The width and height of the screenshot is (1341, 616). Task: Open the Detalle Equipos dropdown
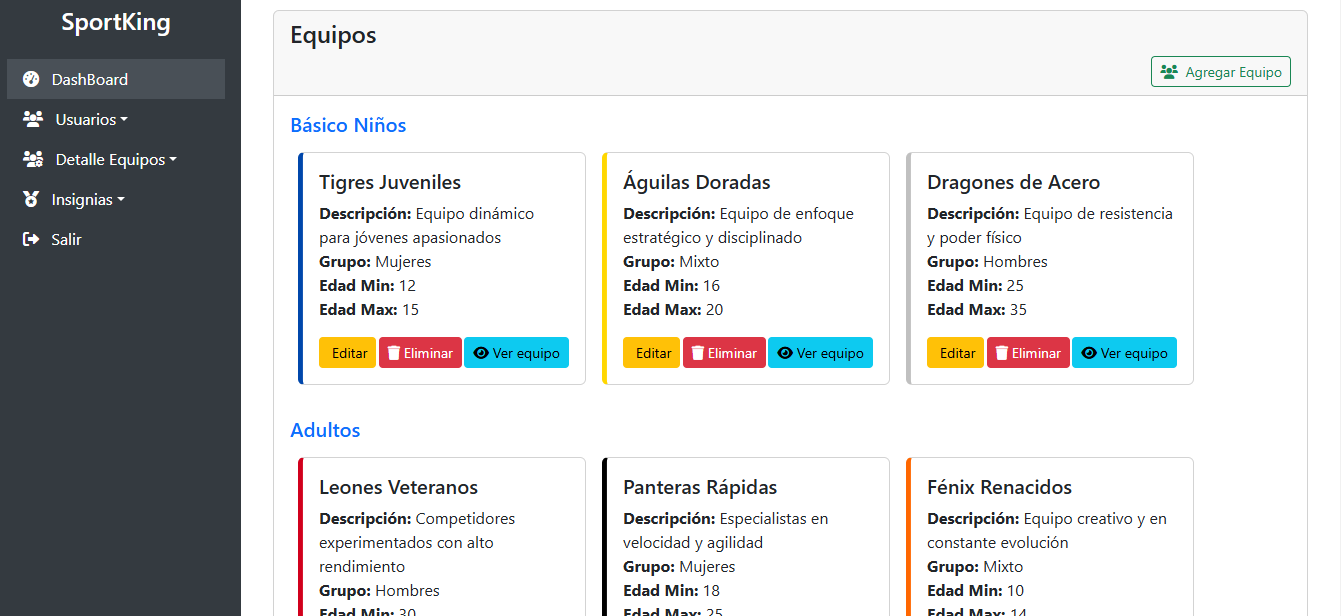pos(110,159)
